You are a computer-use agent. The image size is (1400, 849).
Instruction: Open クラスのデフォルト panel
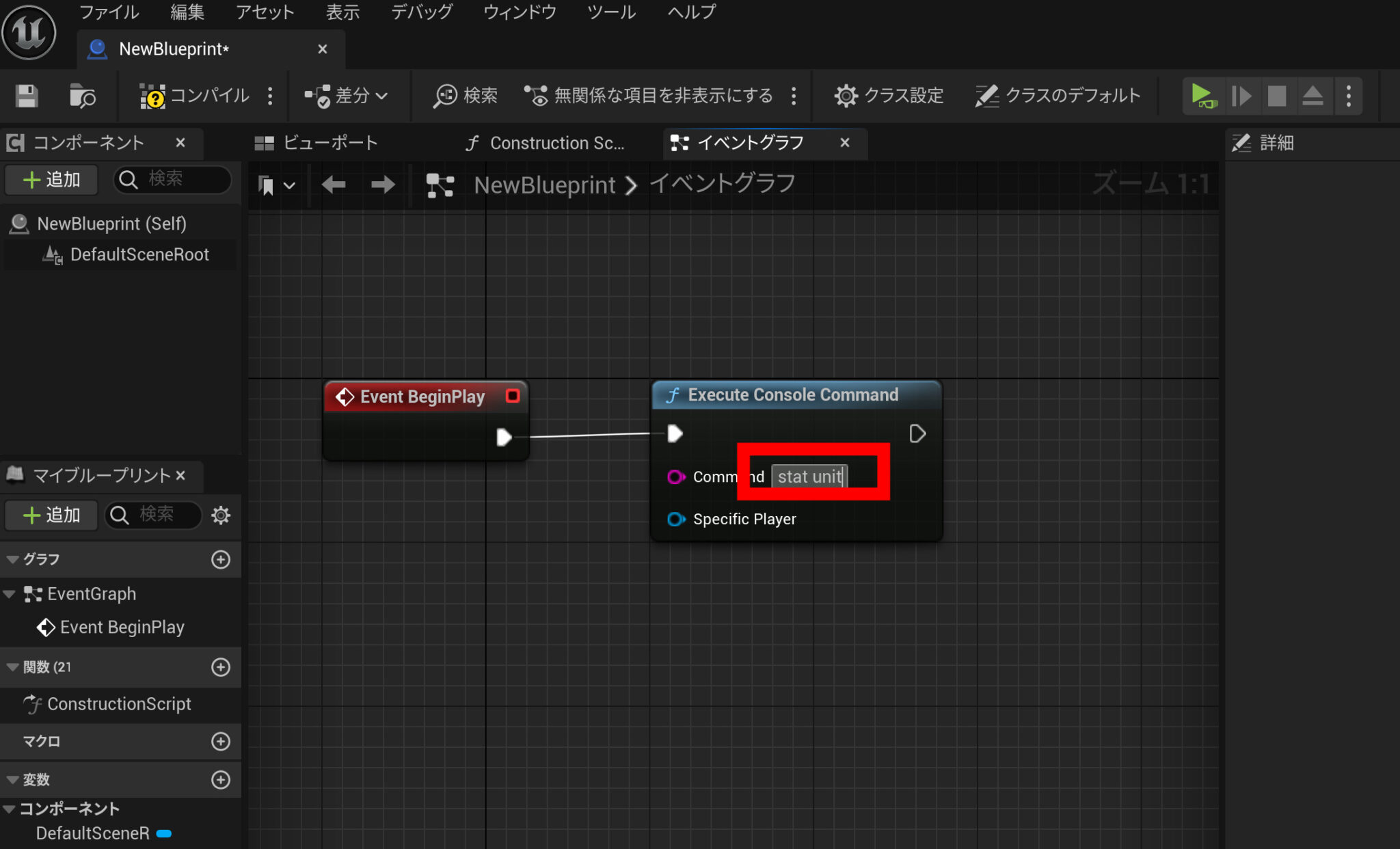click(x=1057, y=96)
